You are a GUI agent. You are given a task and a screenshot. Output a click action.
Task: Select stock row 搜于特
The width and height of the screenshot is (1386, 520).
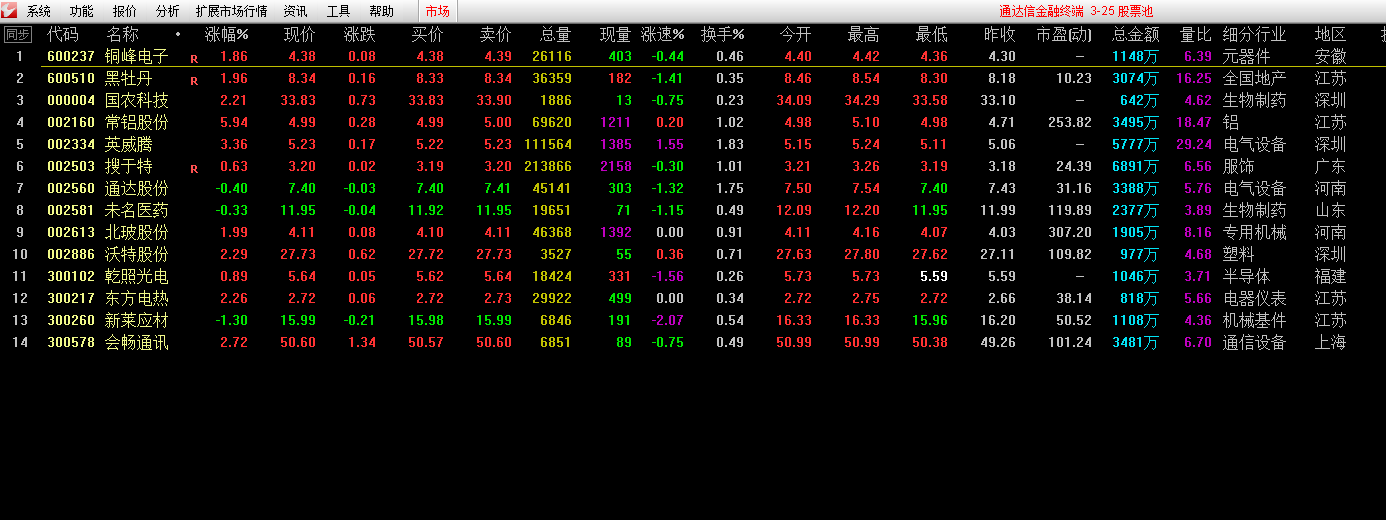pos(693,166)
